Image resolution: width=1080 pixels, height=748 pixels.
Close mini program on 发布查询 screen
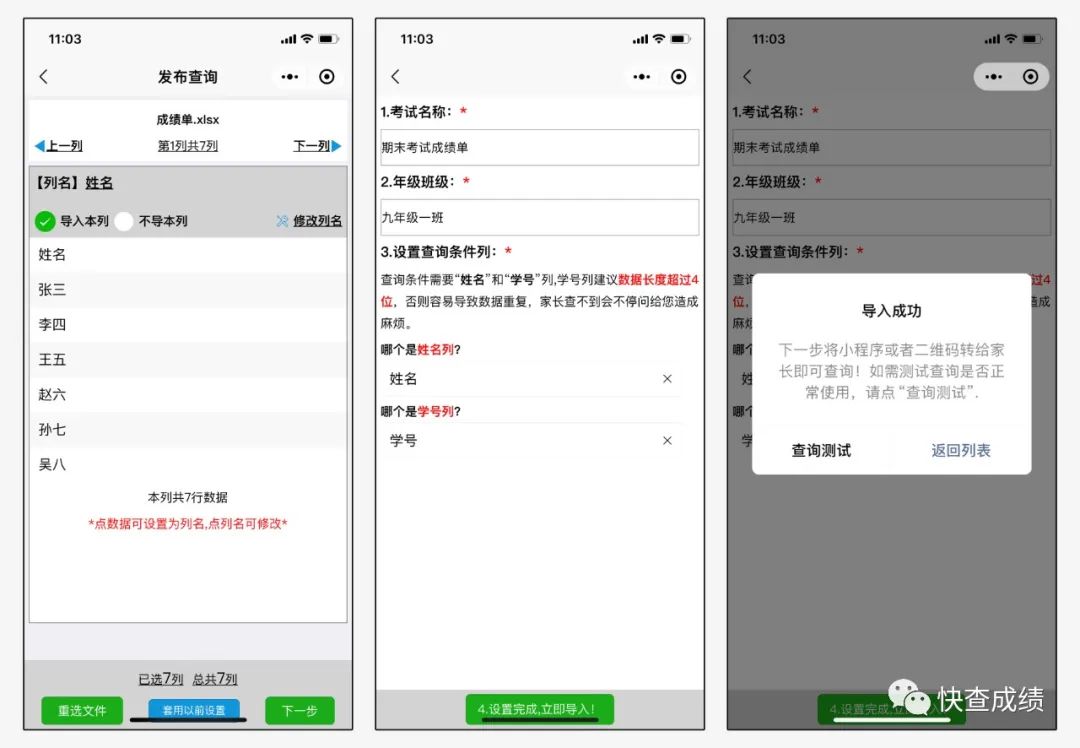pyautogui.click(x=327, y=76)
